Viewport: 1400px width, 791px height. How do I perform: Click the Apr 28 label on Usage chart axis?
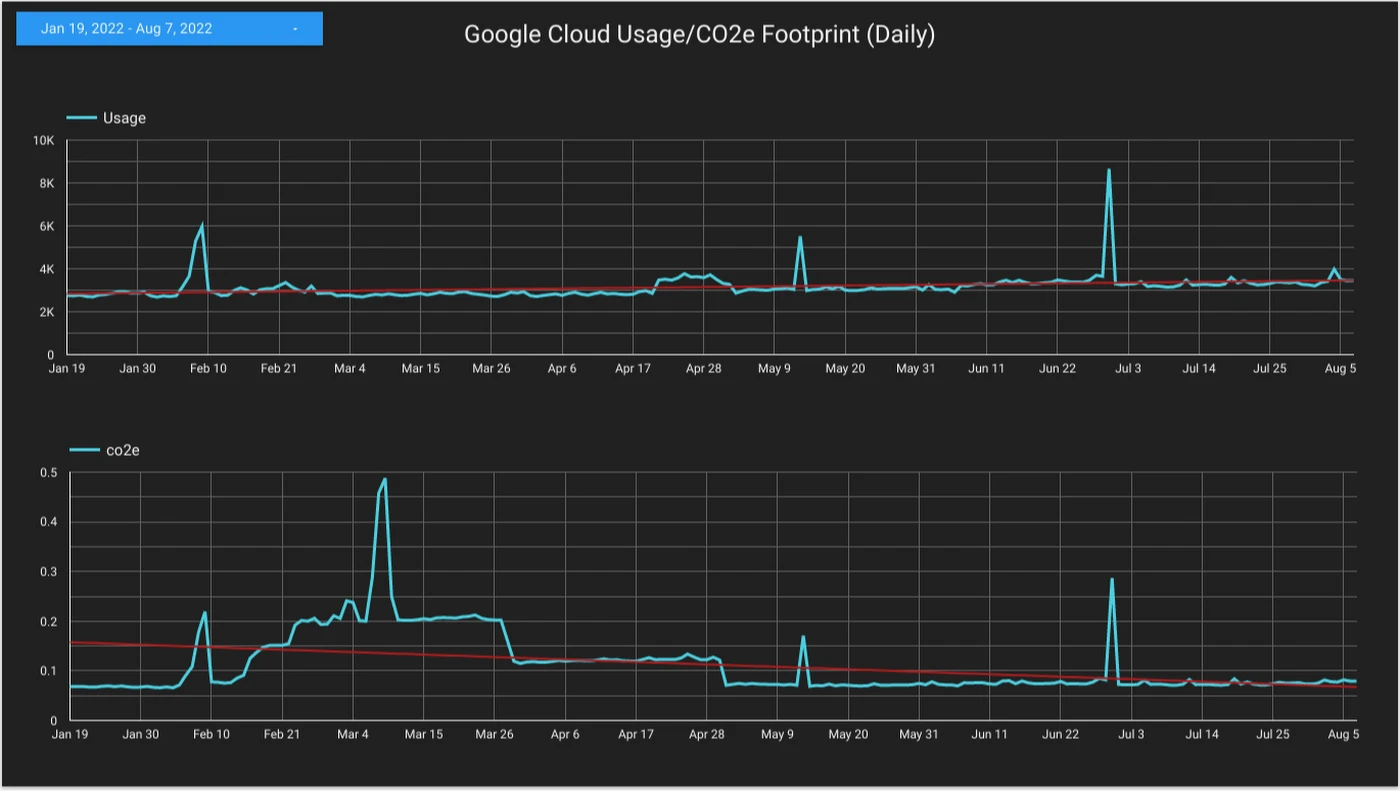(704, 369)
